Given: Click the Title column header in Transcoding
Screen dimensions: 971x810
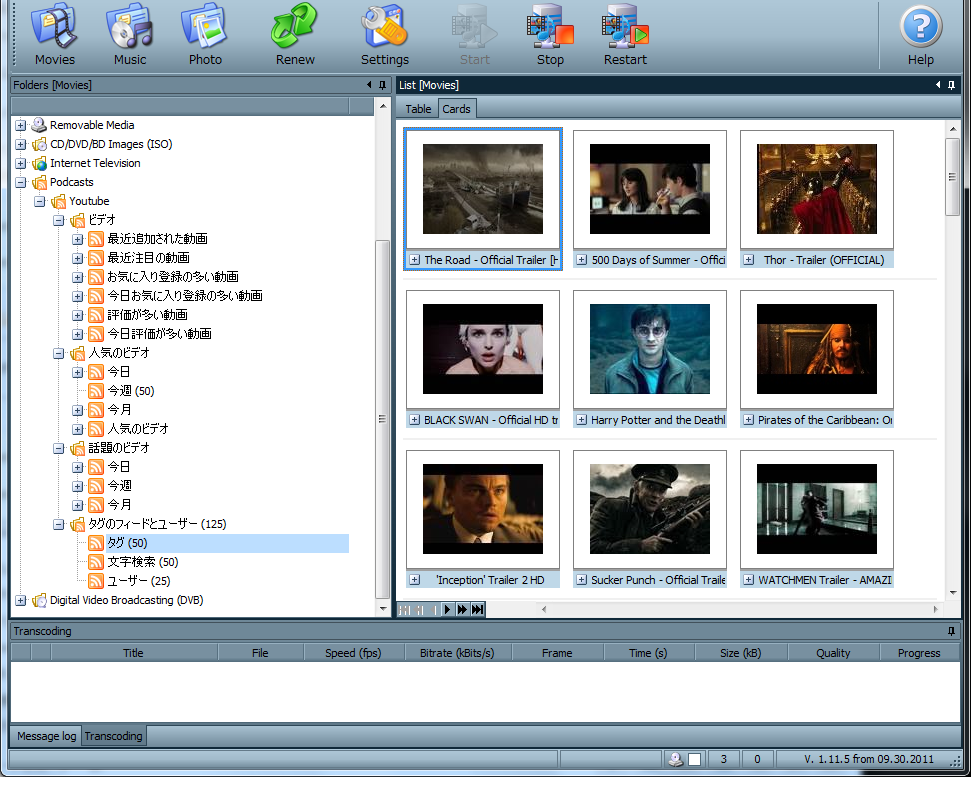Looking at the screenshot, I should click(133, 653).
